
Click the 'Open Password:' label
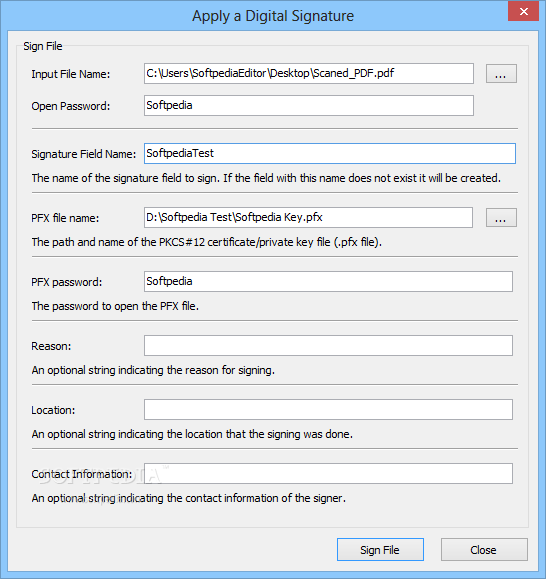(x=71, y=106)
